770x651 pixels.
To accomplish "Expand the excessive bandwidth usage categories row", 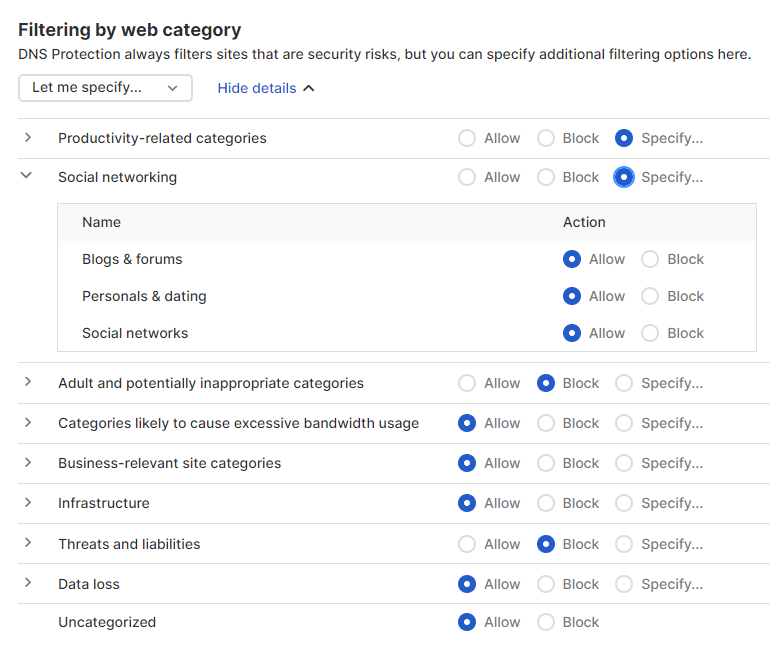I will pos(28,422).
